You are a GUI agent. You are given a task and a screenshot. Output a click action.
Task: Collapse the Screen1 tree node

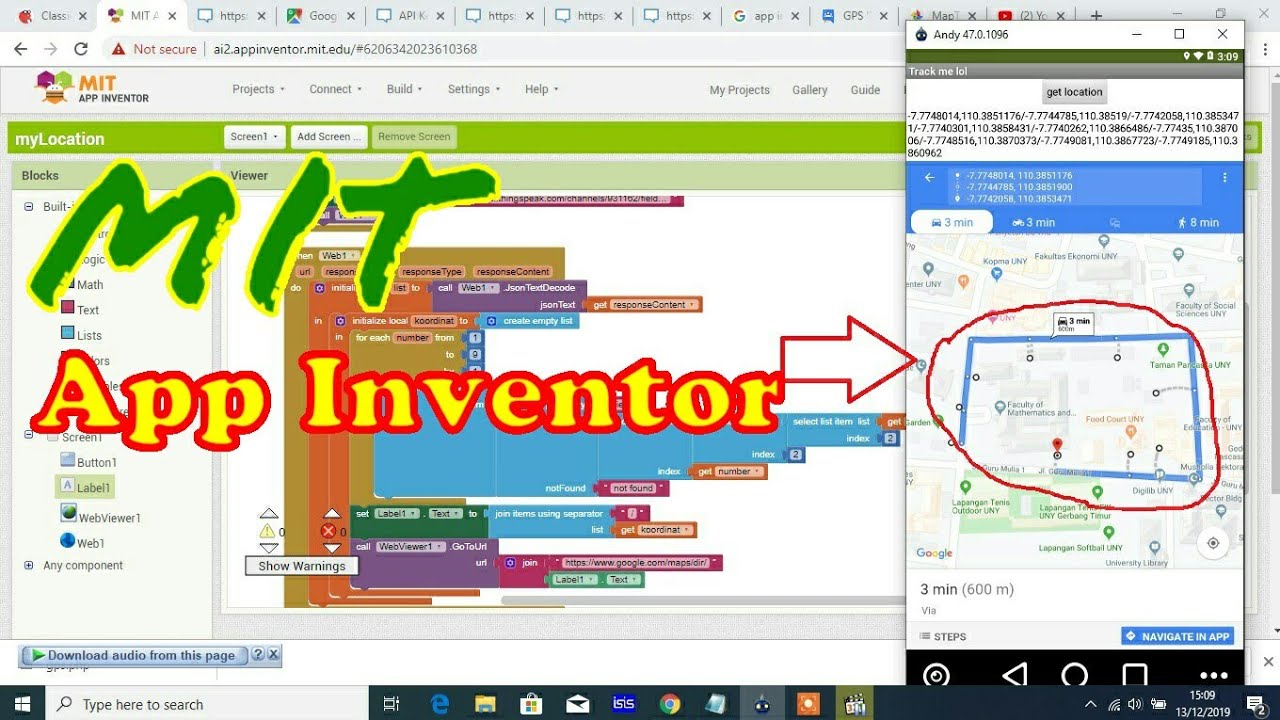[29, 437]
